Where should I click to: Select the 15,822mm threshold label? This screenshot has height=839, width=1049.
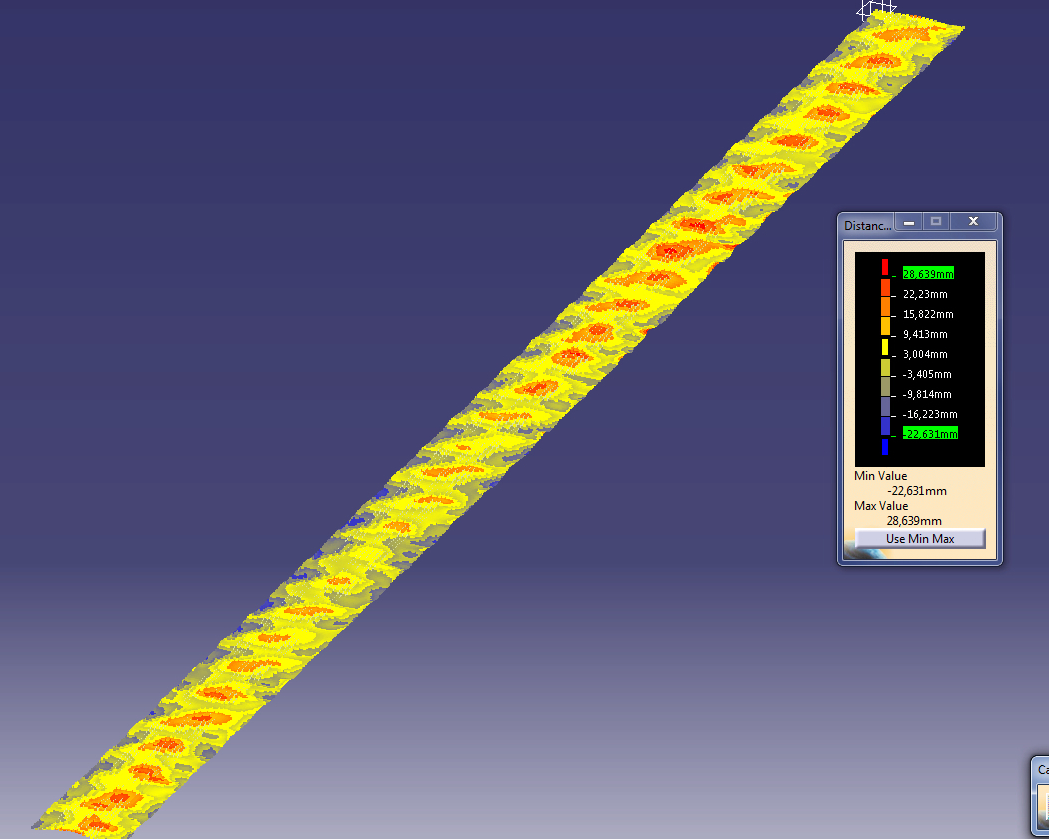coord(928,314)
